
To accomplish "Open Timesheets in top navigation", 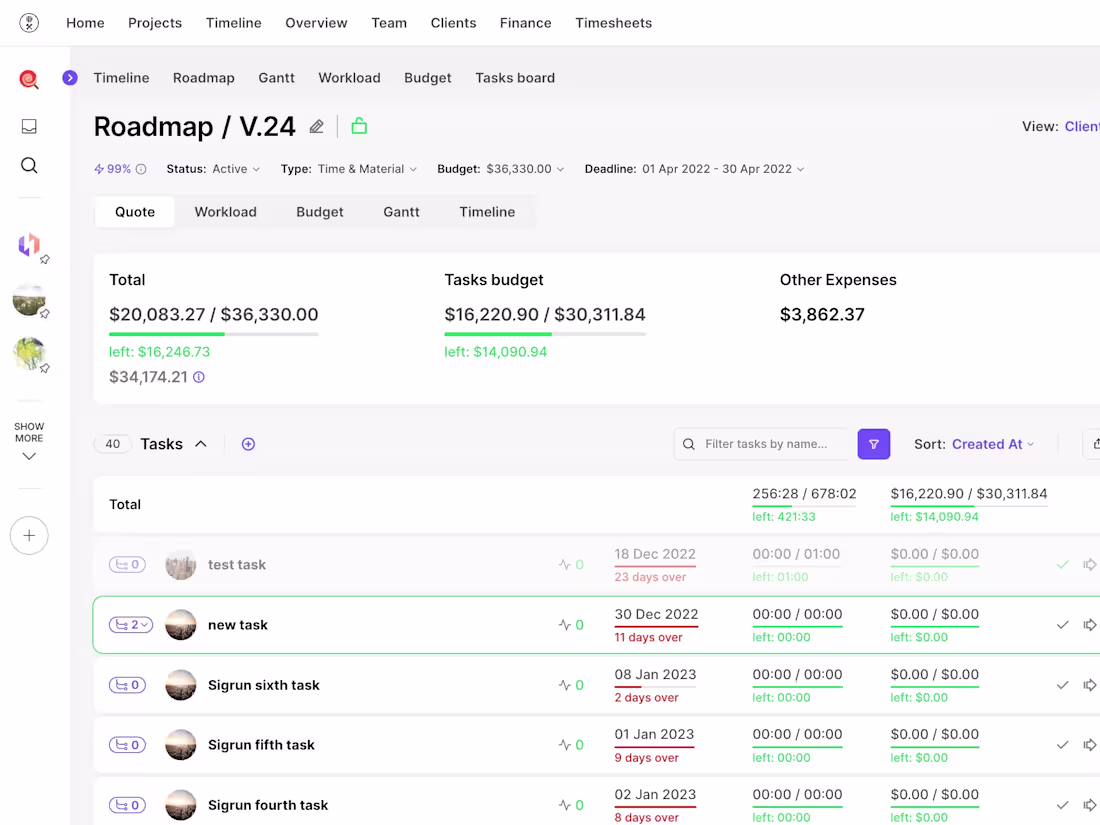I will pyautogui.click(x=613, y=23).
